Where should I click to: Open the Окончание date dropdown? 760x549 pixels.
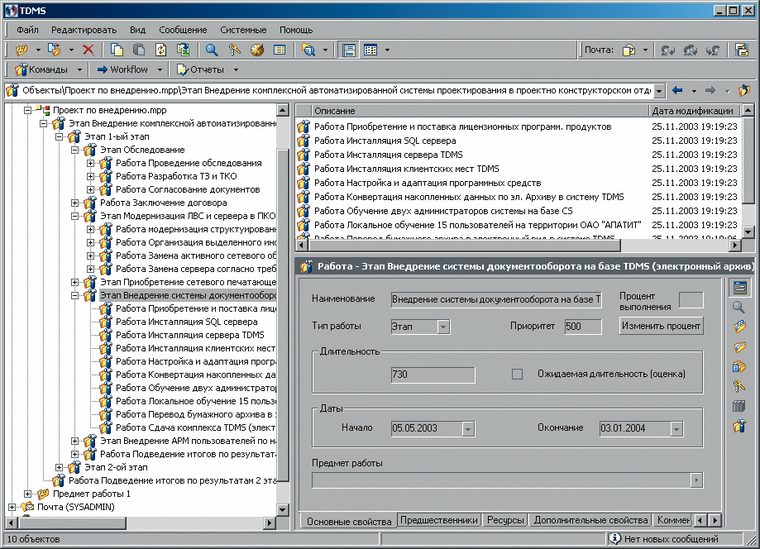point(677,429)
